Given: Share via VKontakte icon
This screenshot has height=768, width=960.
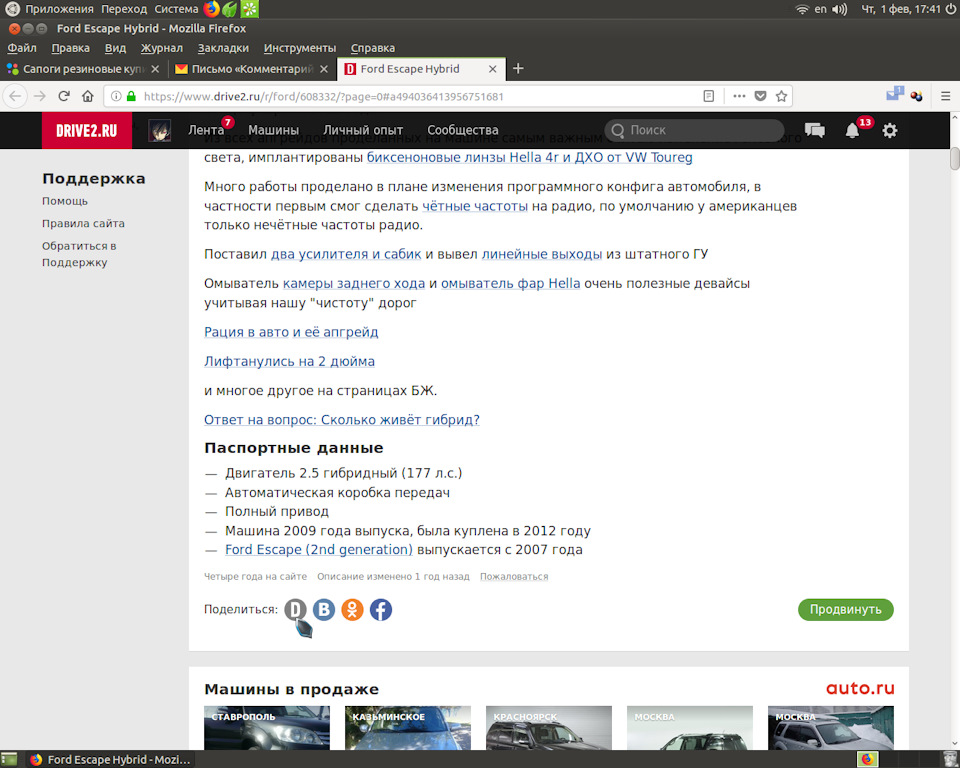Looking at the screenshot, I should tap(324, 609).
